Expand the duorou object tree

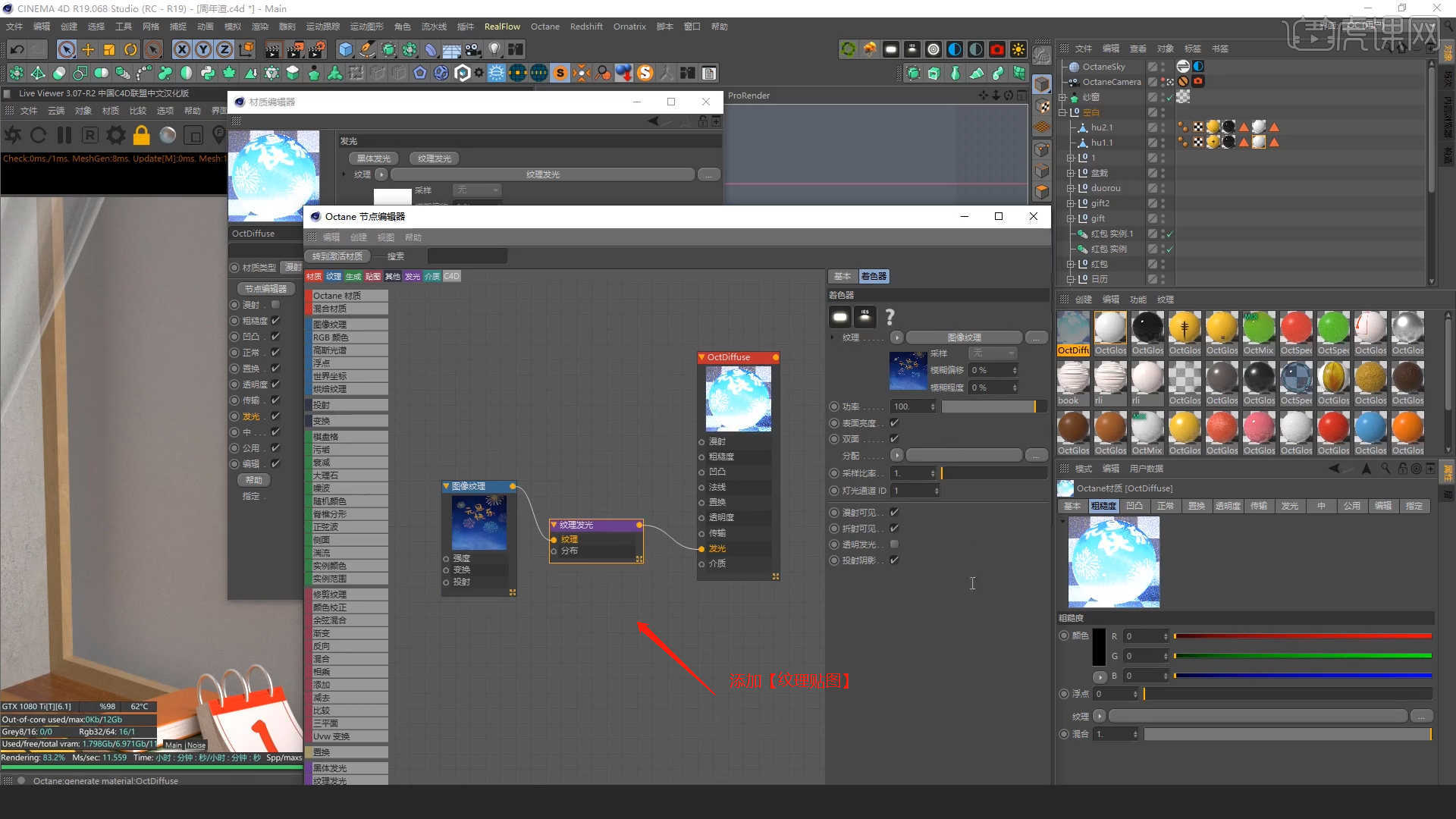(1071, 188)
